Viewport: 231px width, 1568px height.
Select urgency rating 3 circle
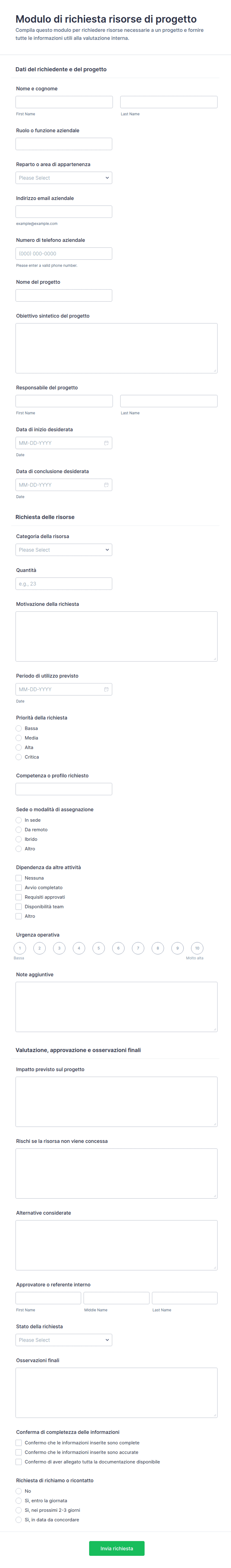59,948
